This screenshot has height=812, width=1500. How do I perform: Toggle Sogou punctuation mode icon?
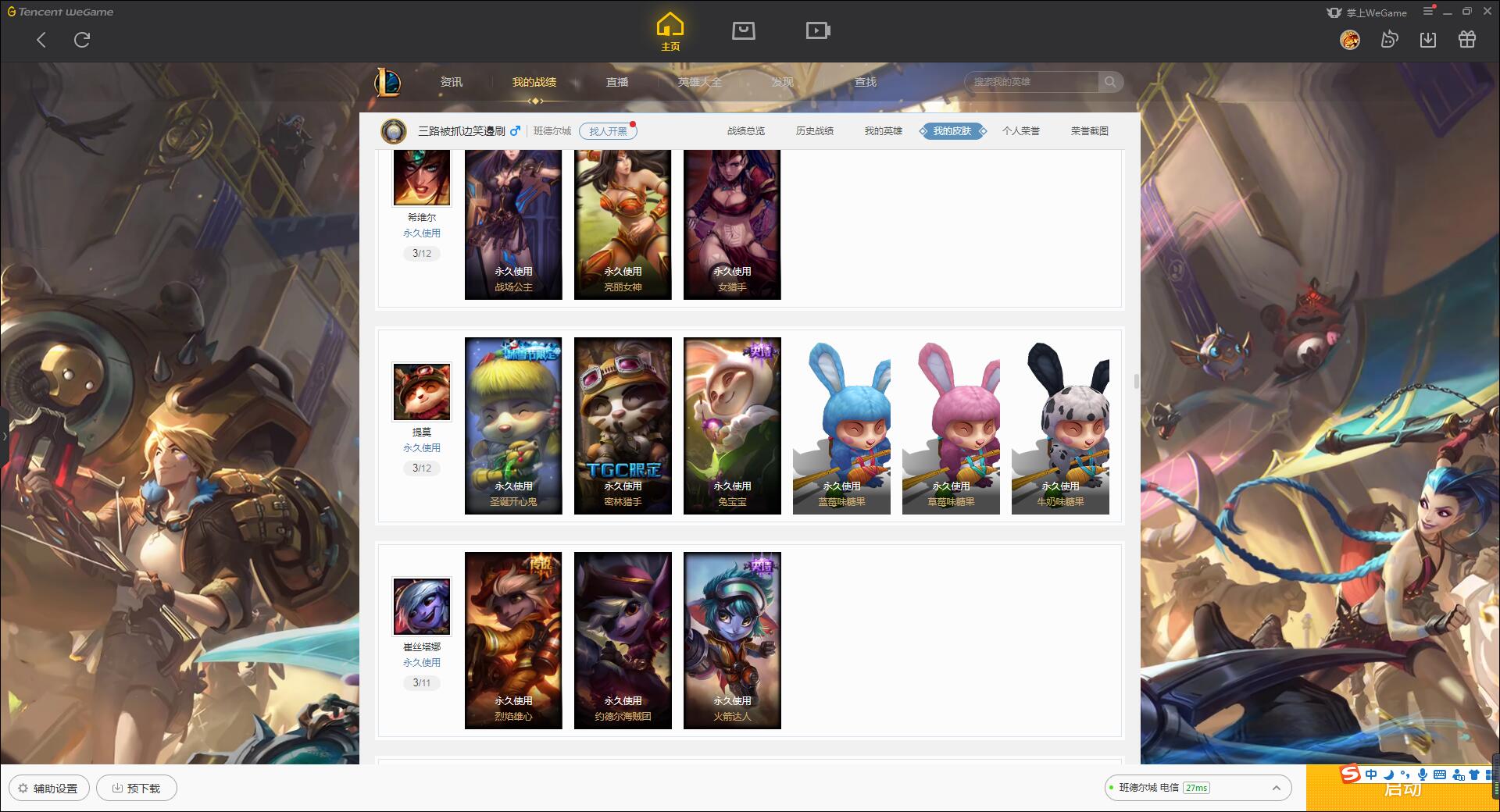(x=1405, y=775)
